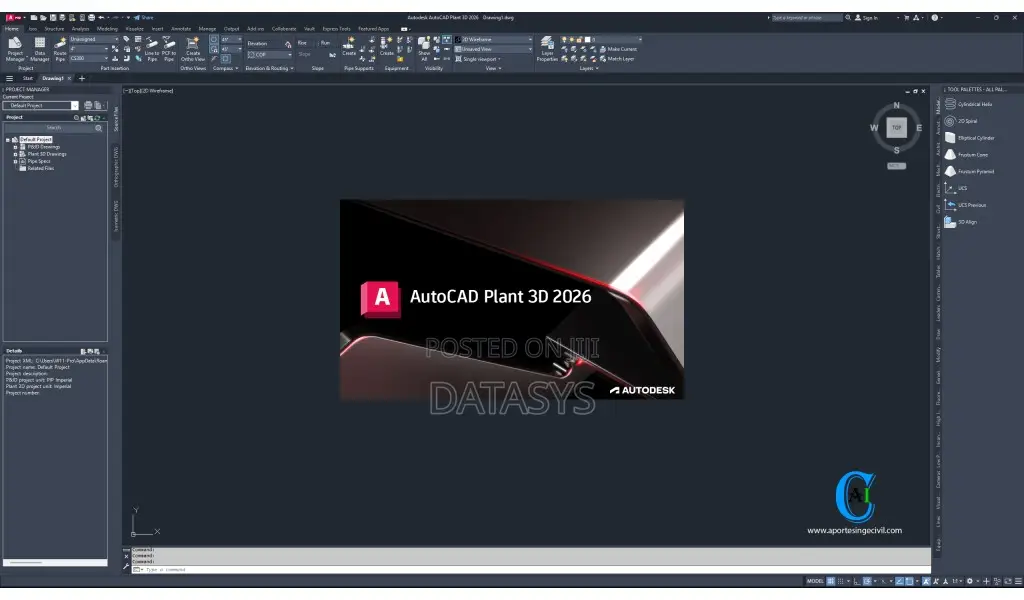Select Default Project root node
This screenshot has height=600, width=1024.
pos(35,140)
